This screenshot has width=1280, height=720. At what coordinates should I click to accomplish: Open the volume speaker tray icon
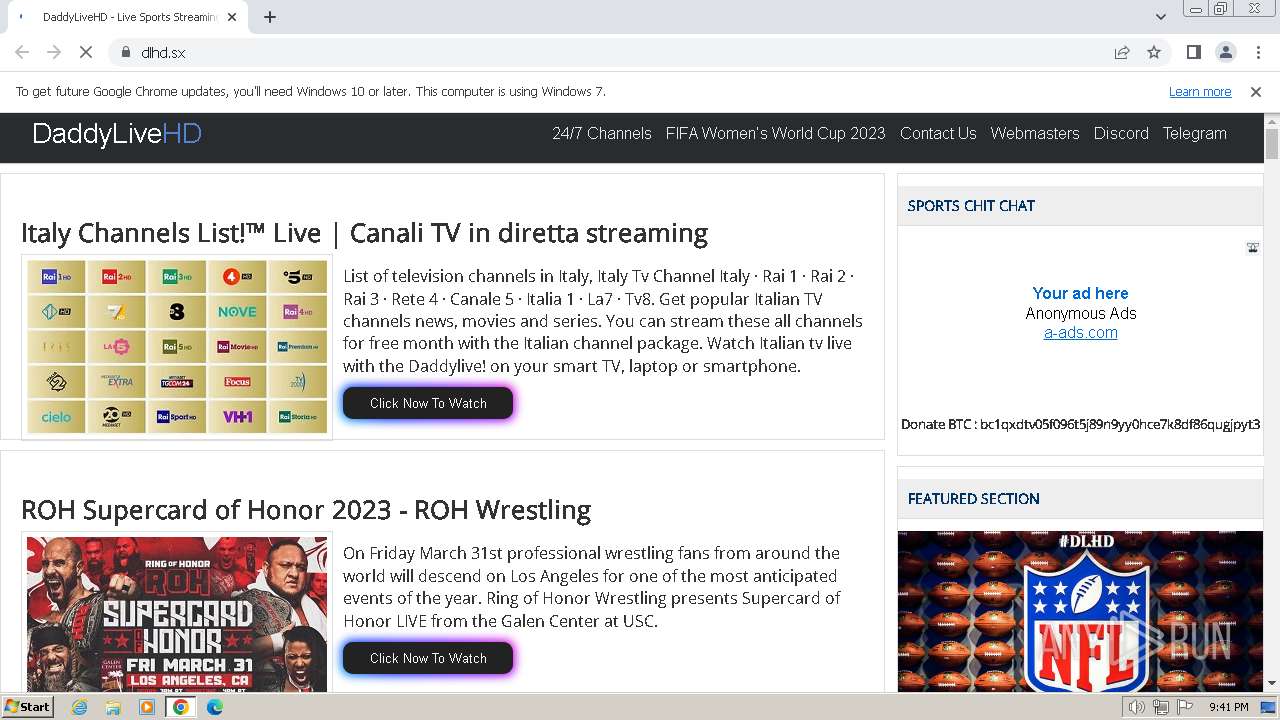1136,707
